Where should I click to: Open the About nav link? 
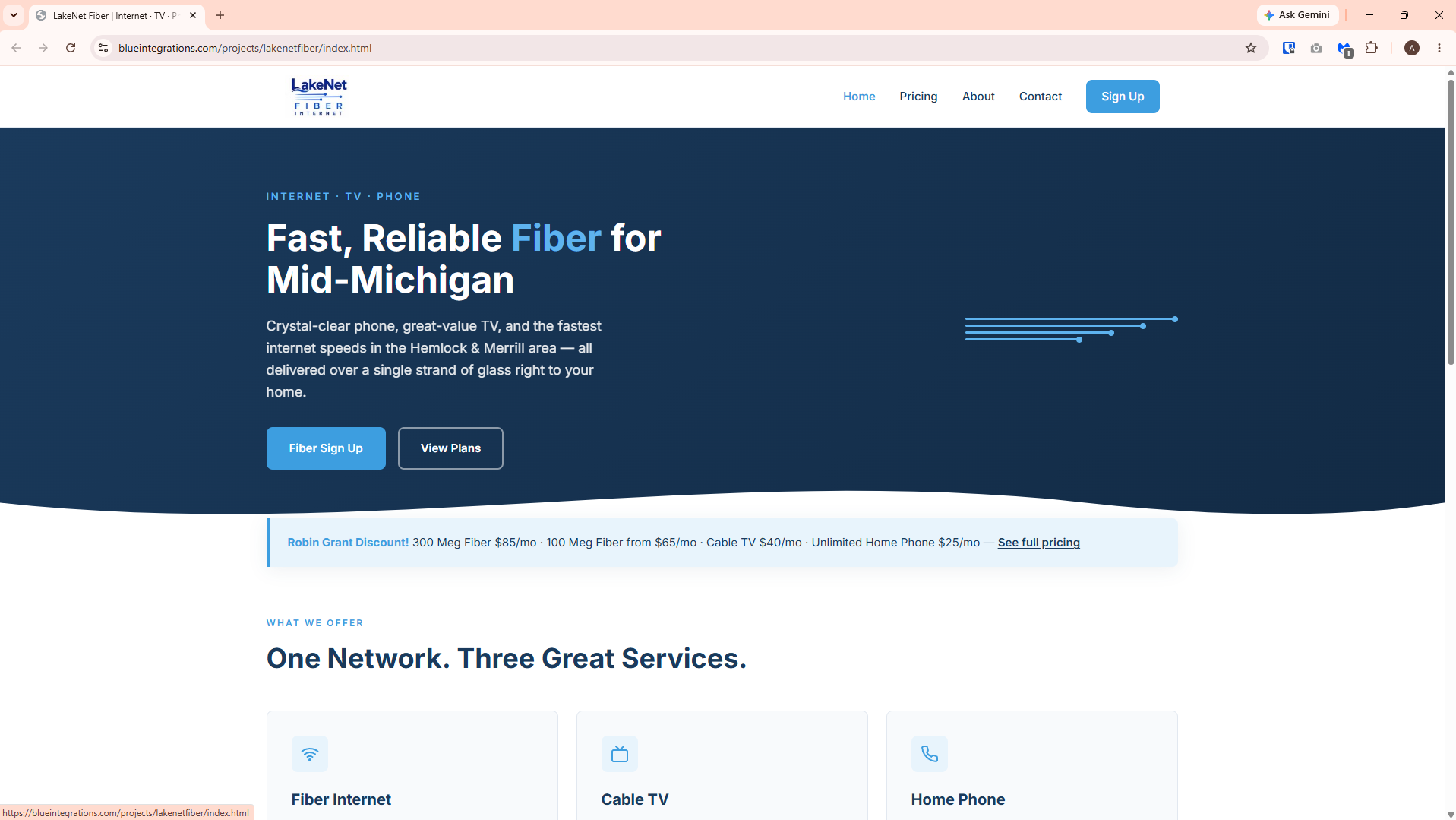coord(978,97)
